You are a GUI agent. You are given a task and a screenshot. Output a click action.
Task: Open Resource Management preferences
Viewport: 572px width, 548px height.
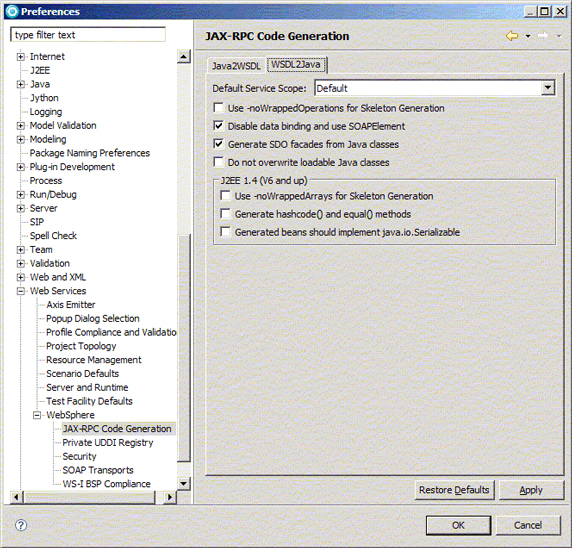[x=93, y=360]
